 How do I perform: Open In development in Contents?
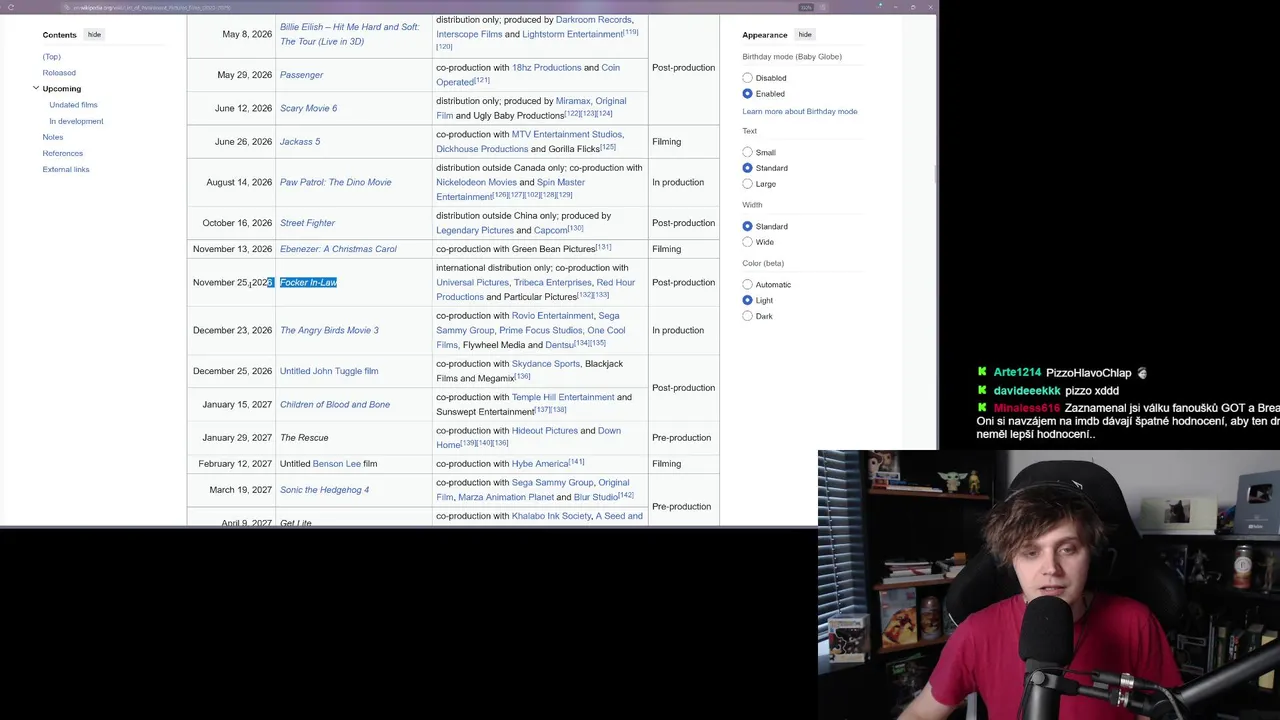pyautogui.click(x=76, y=121)
